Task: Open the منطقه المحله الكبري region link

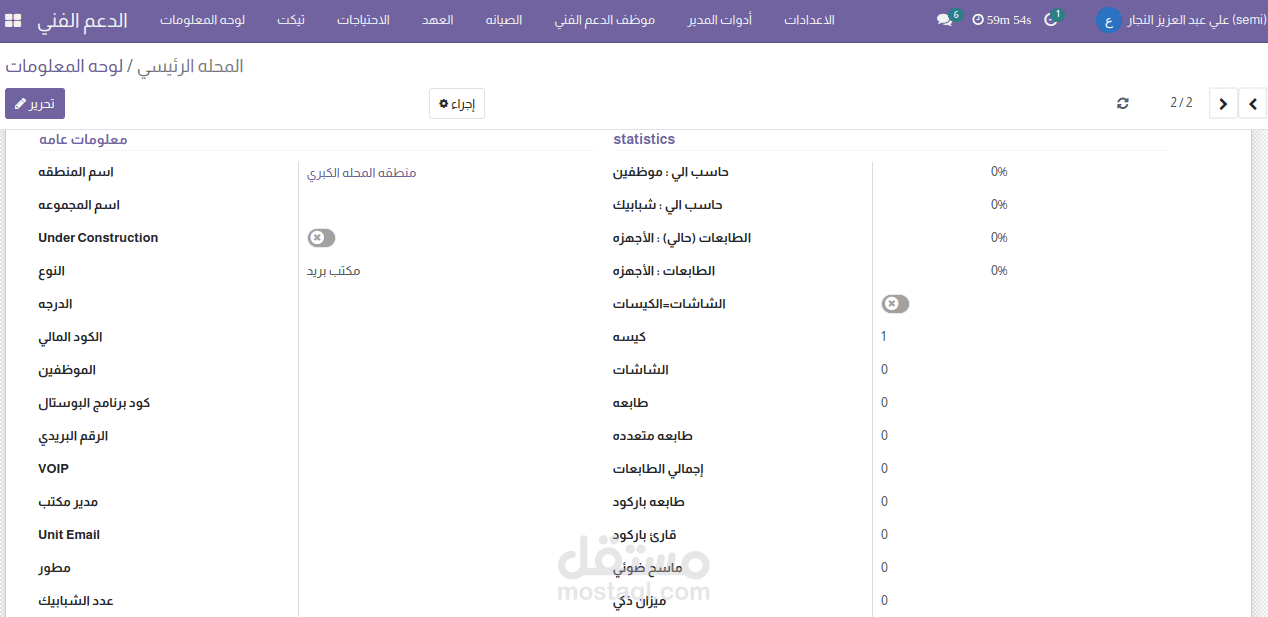Action: click(361, 172)
